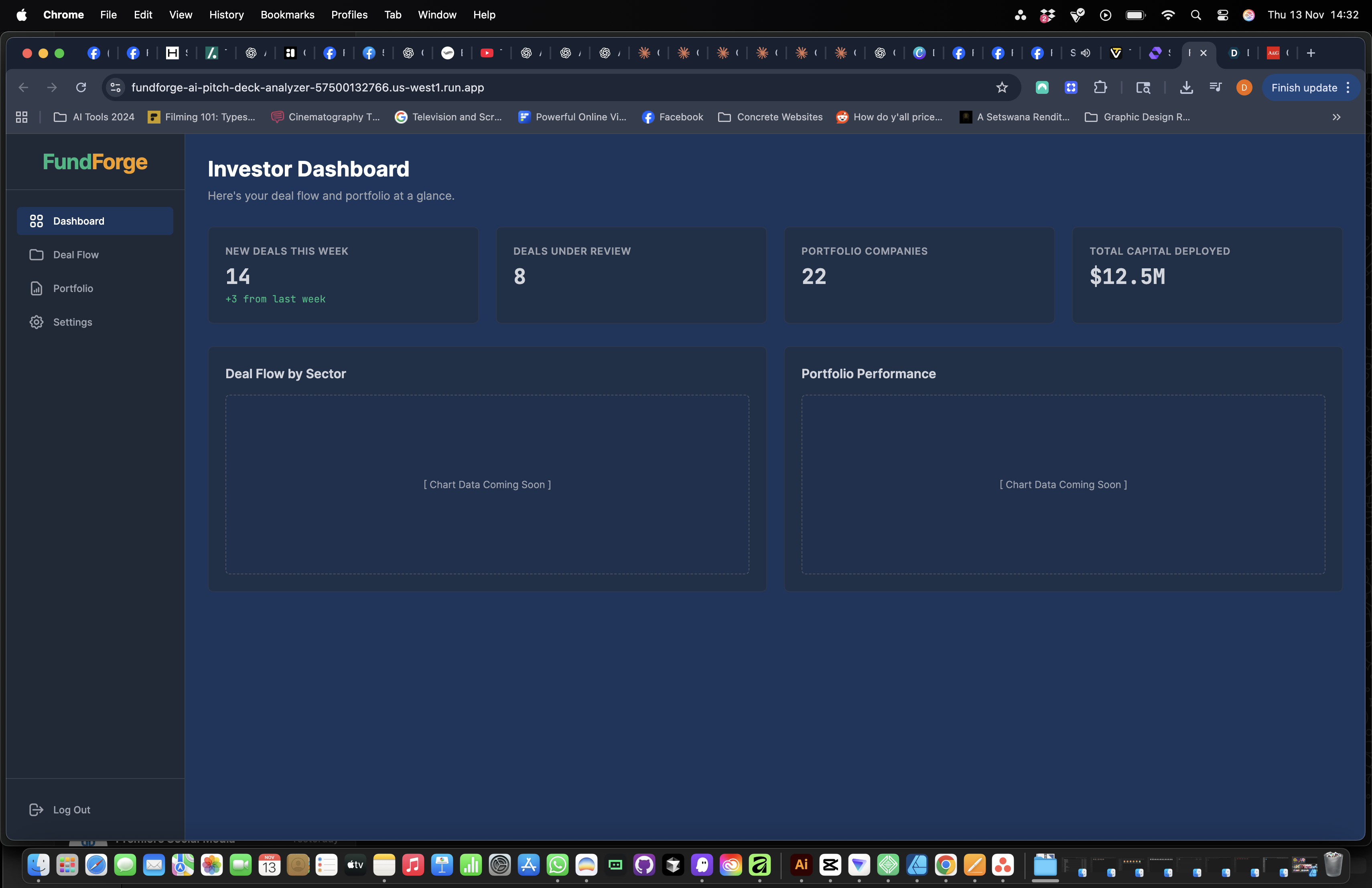View site information in address bar
The height and width of the screenshot is (888, 1372).
(115, 87)
